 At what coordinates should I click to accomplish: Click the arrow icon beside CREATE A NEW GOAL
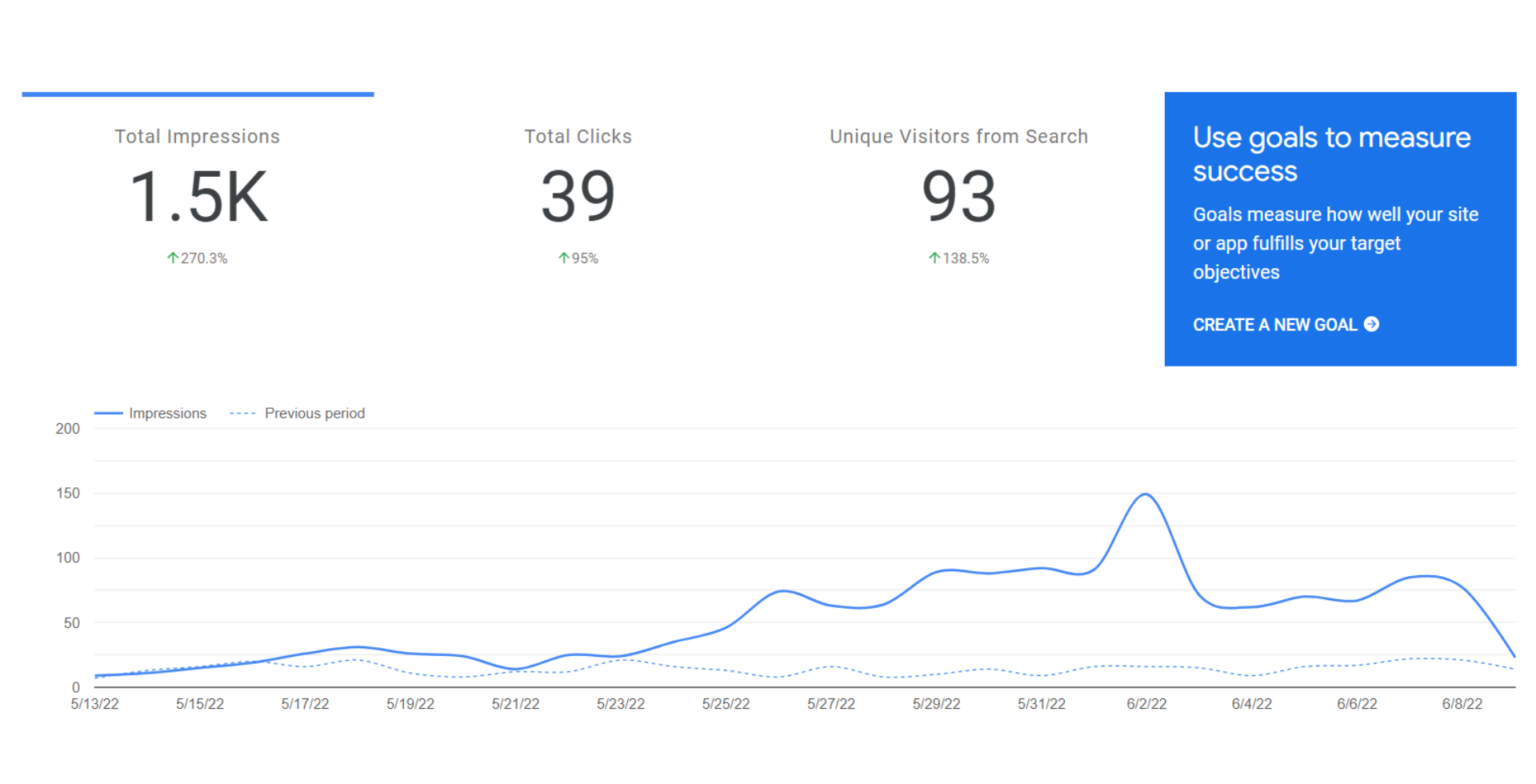(1371, 324)
